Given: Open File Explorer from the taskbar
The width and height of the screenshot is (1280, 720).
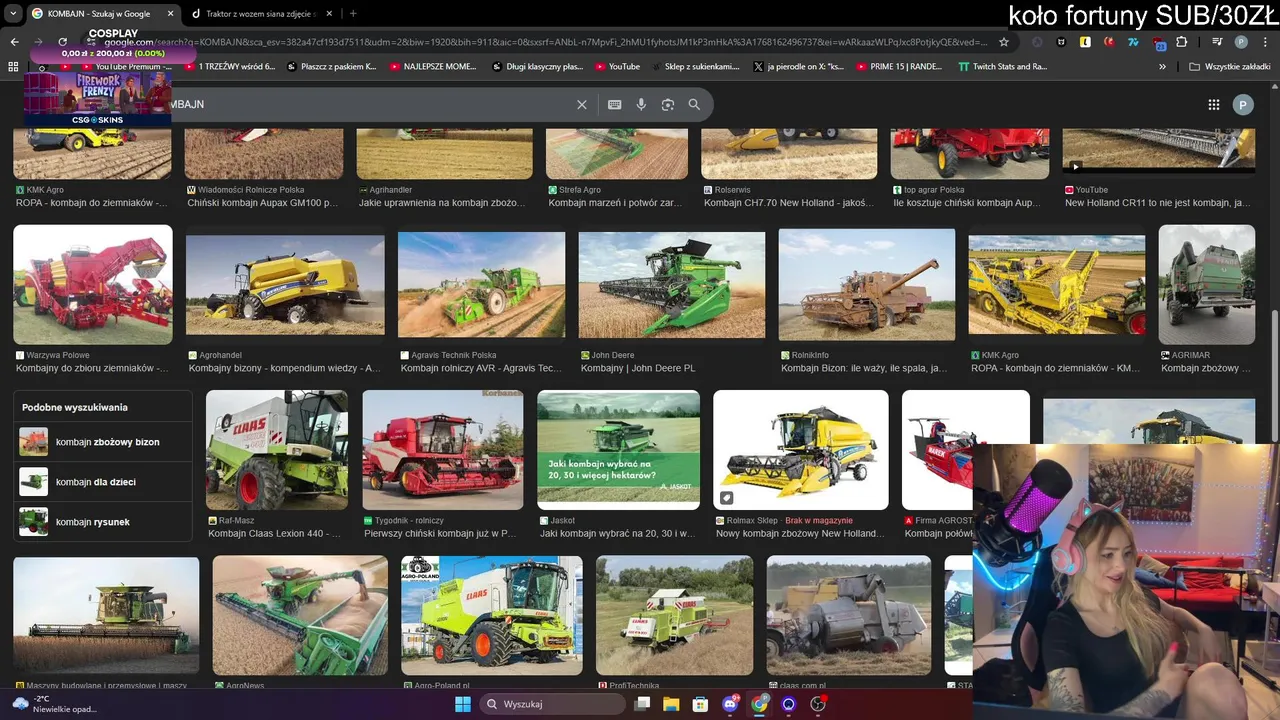Looking at the screenshot, I should tap(671, 704).
